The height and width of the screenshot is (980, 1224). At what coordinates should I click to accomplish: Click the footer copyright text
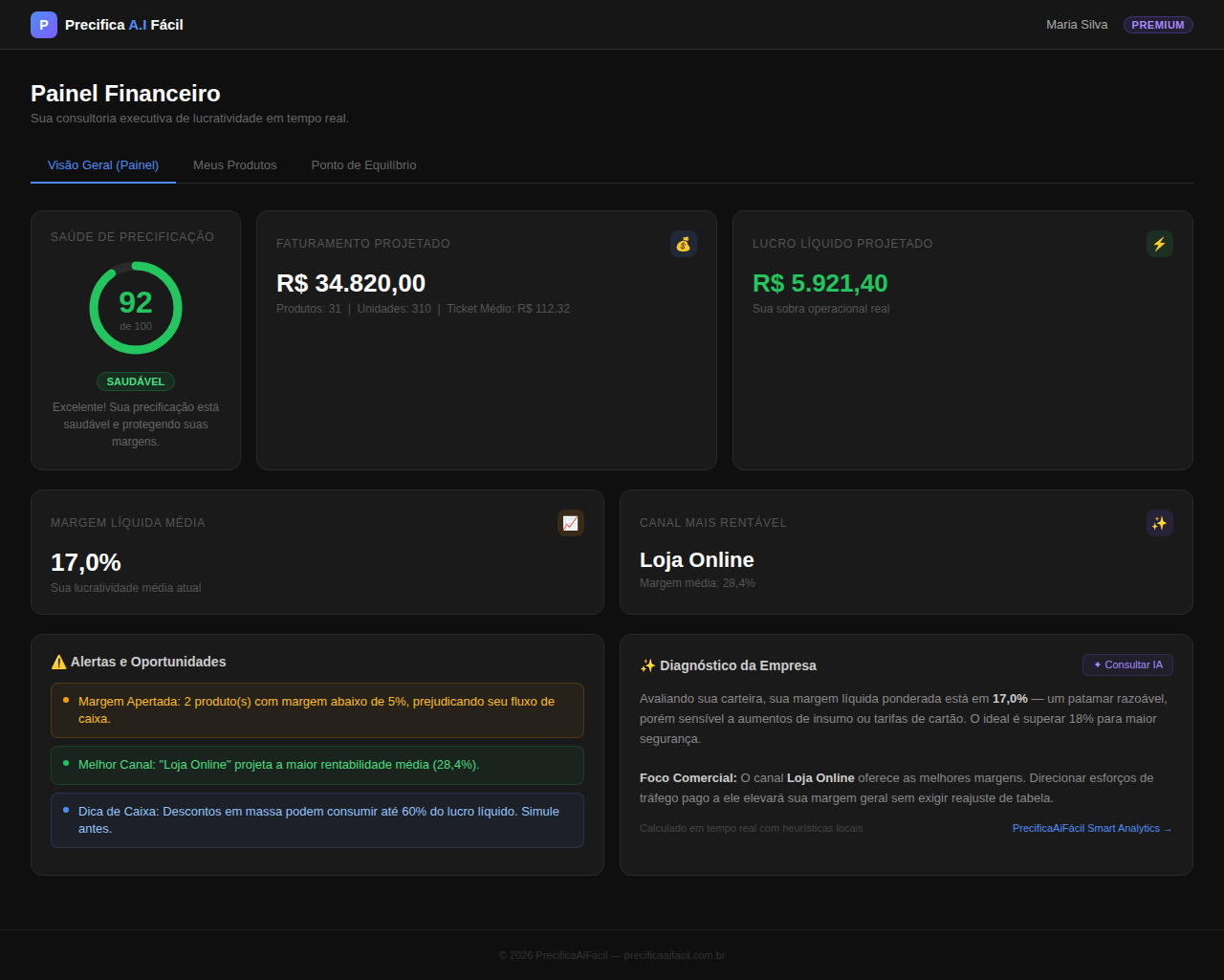612,955
